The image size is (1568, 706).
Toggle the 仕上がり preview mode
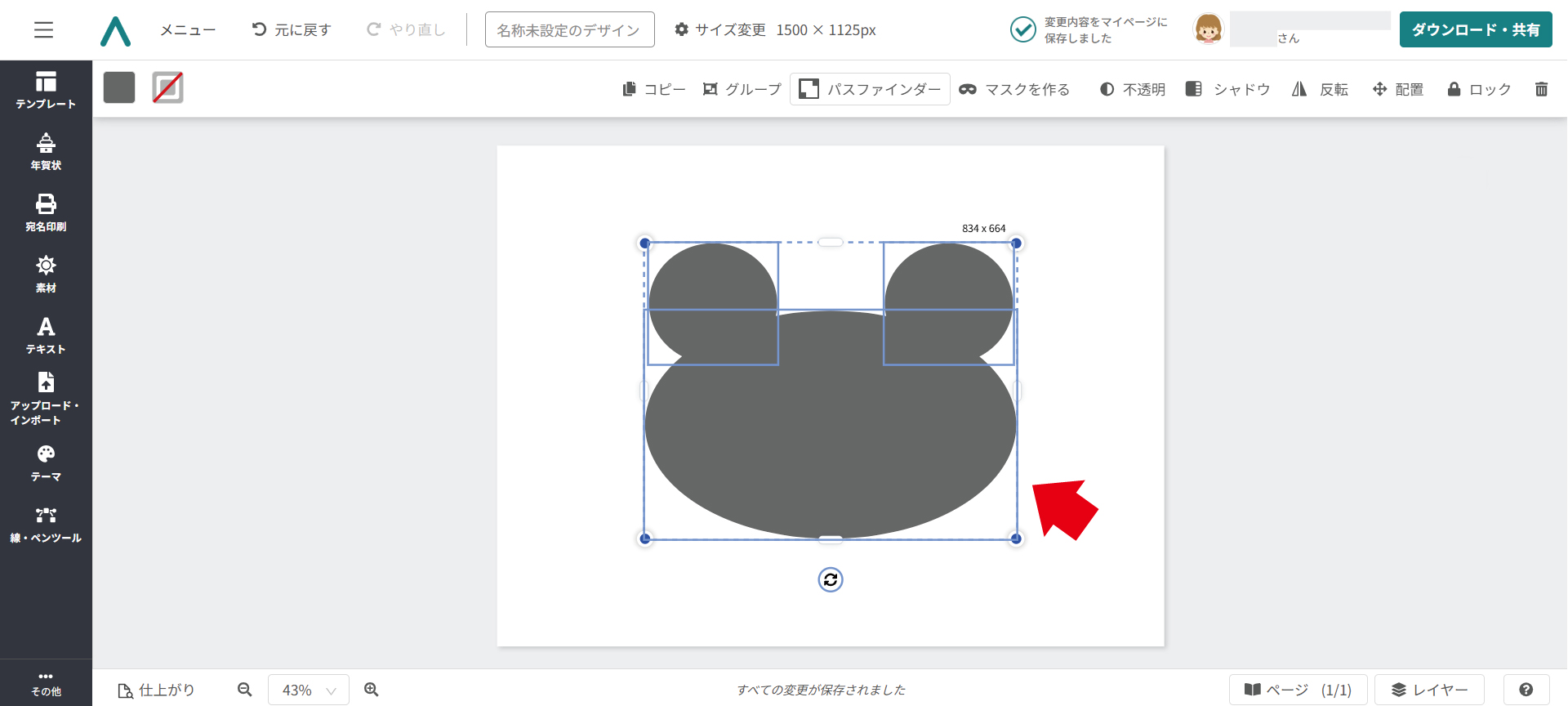(x=157, y=690)
